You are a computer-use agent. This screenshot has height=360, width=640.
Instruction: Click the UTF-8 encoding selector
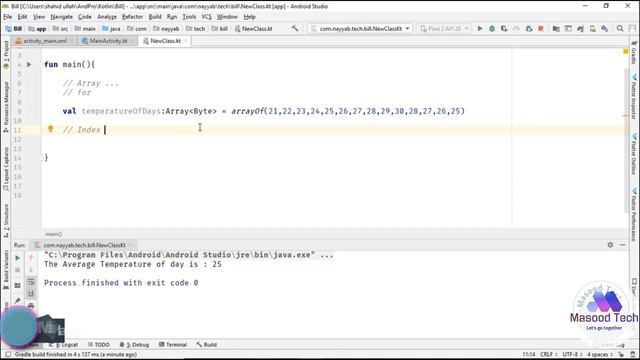coord(571,354)
